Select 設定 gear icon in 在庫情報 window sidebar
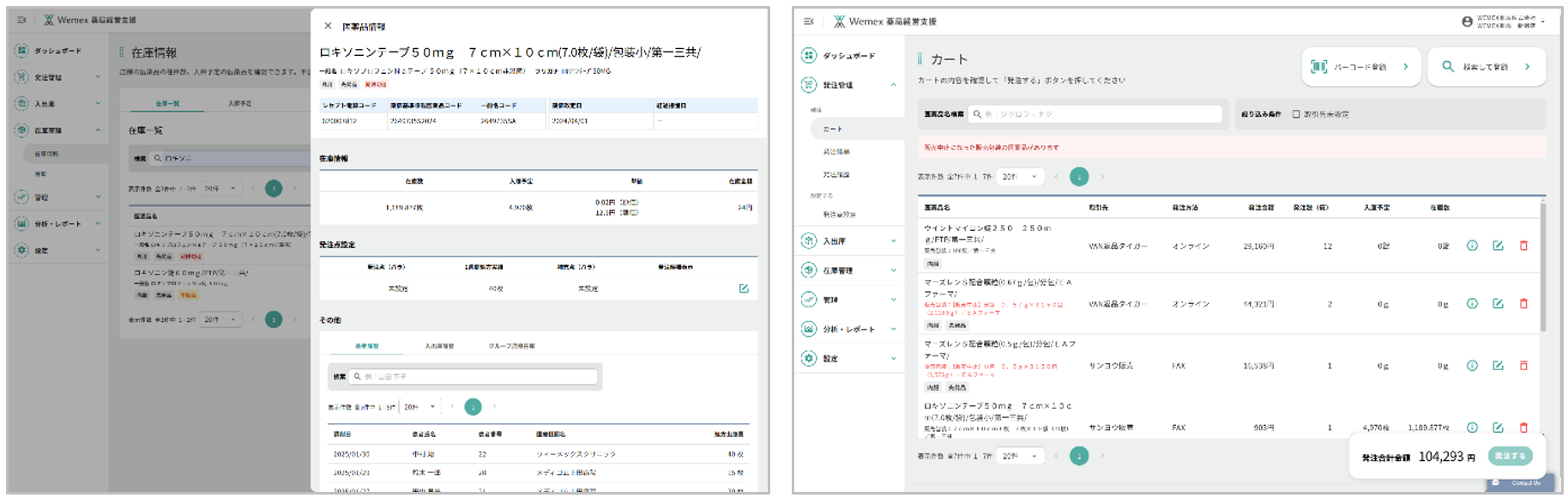The height and width of the screenshot is (498, 1568). pos(21,250)
